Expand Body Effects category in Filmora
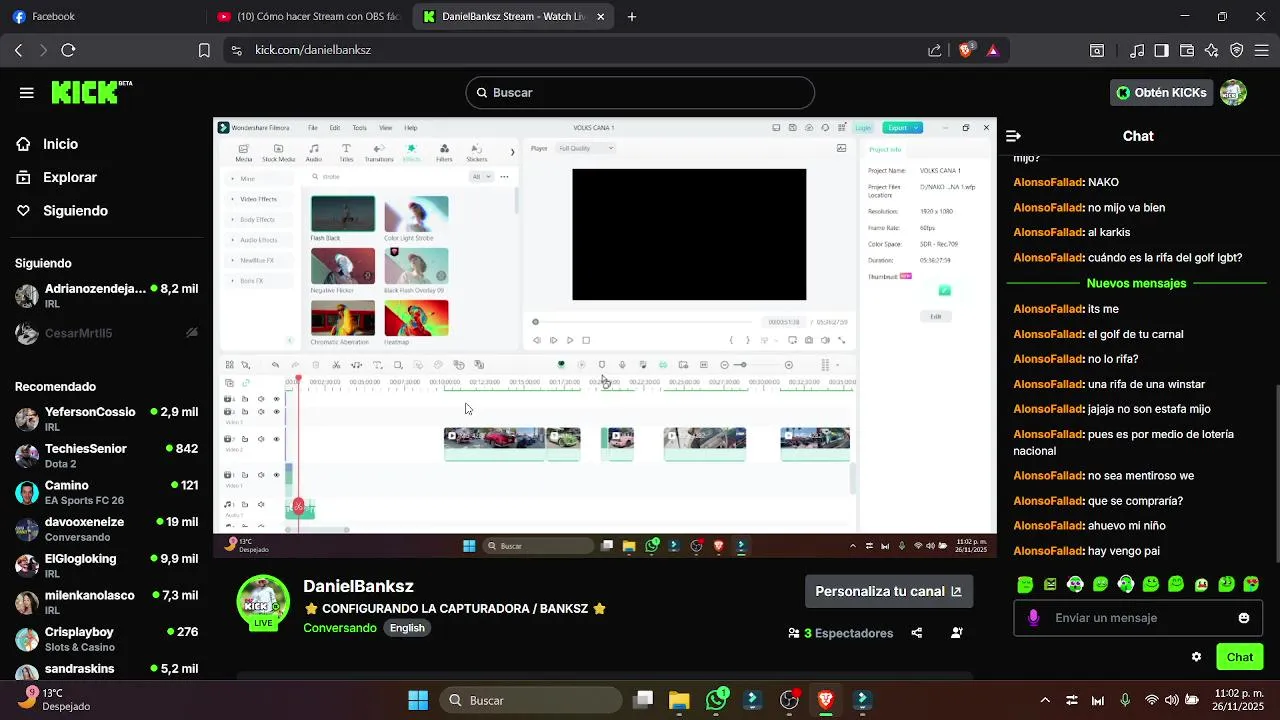 (x=260, y=219)
